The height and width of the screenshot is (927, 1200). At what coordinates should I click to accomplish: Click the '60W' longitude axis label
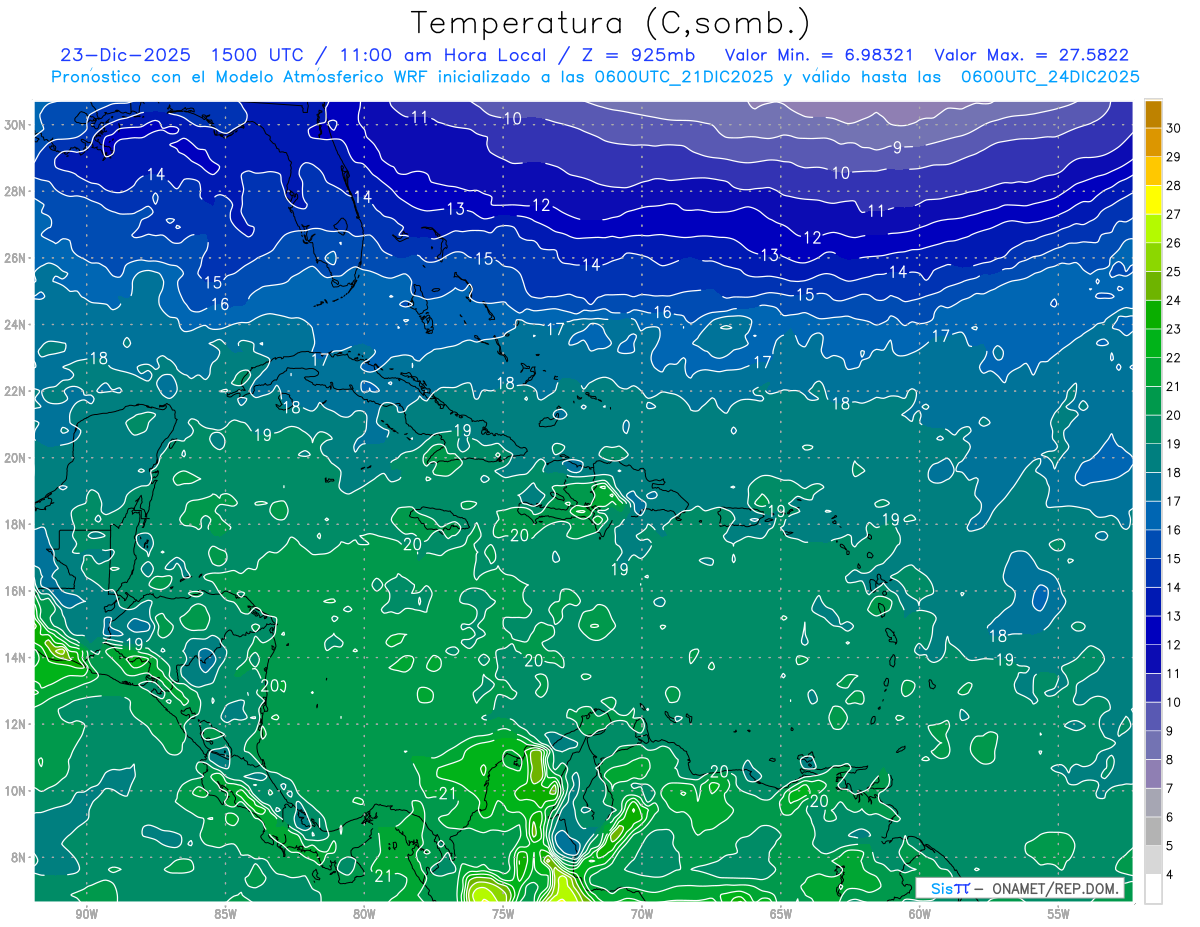point(920,914)
